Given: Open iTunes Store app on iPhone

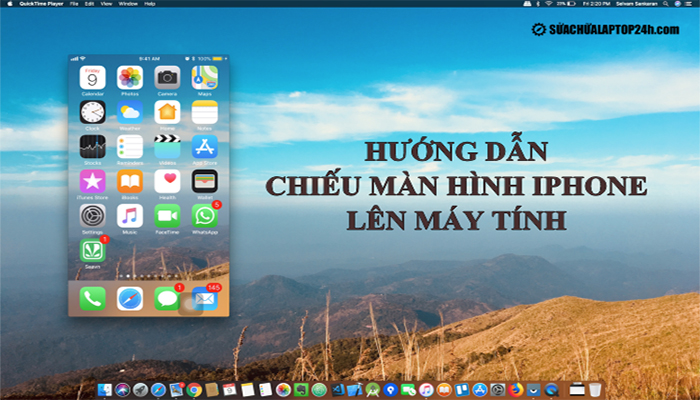Looking at the screenshot, I should tap(92, 181).
